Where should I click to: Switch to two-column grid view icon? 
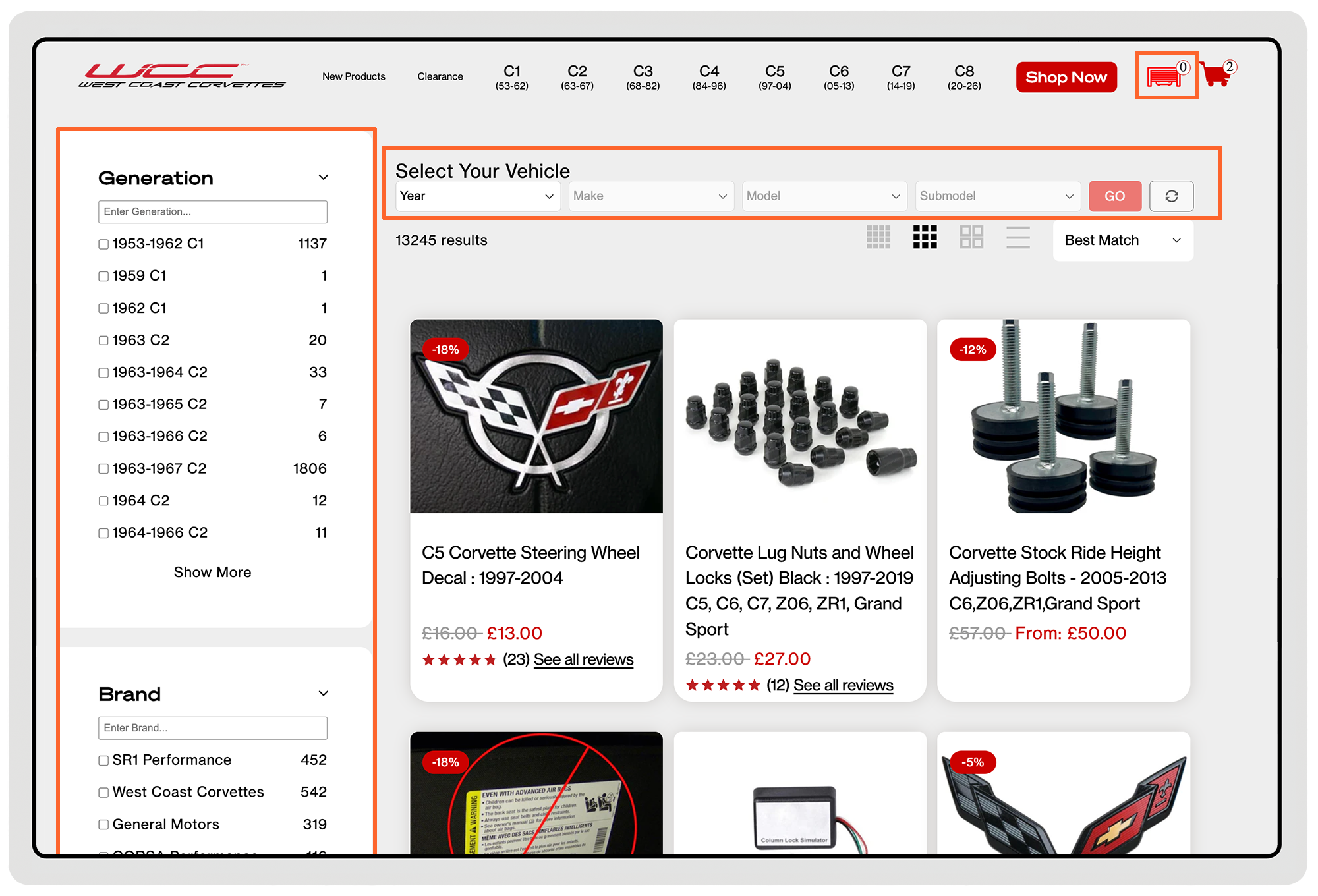coord(971,237)
